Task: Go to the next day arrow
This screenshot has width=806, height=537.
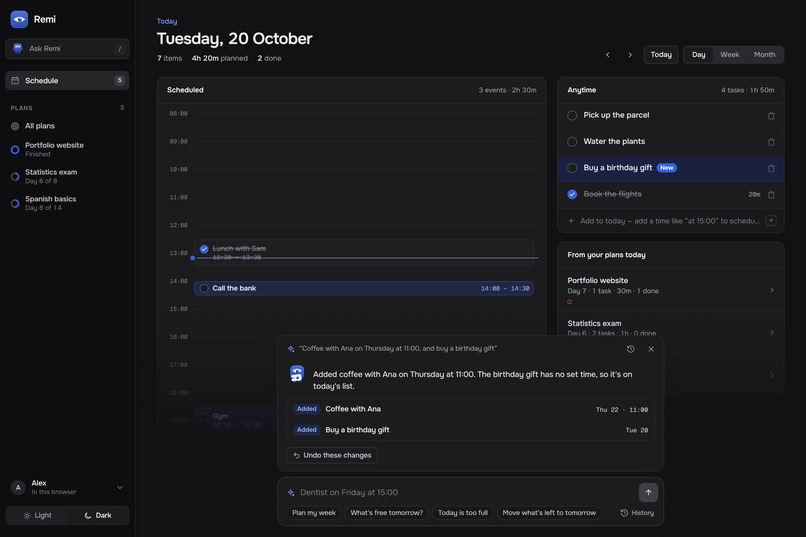Action: [x=630, y=54]
